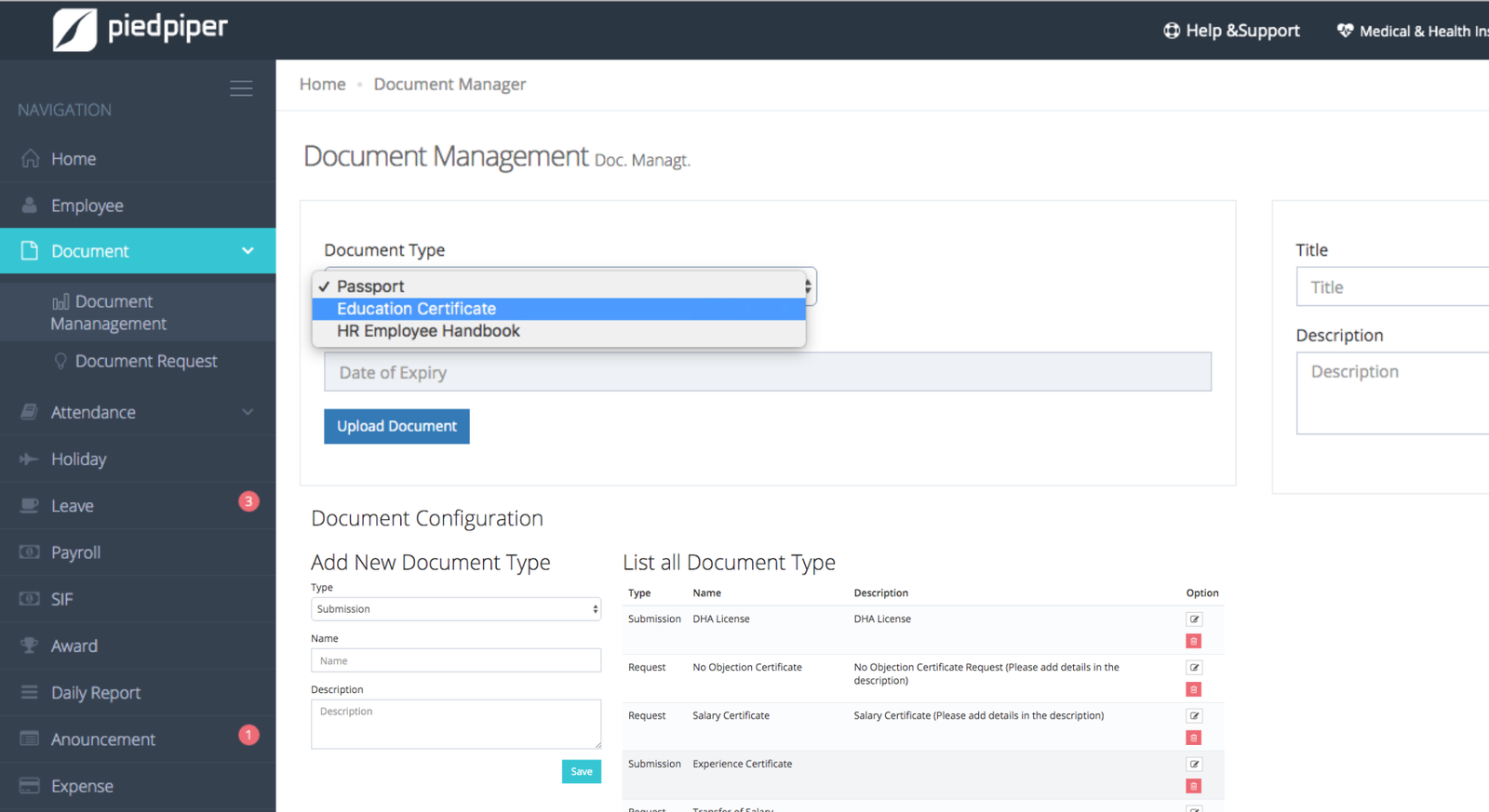The height and width of the screenshot is (812, 1489).
Task: Open the Type Submission dropdown
Action: [x=456, y=609]
